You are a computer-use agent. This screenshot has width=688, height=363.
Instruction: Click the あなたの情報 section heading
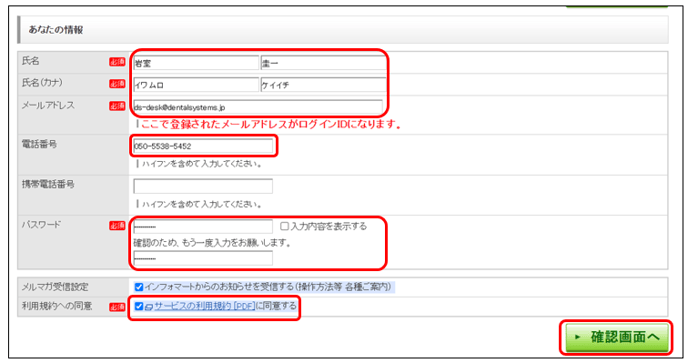(56, 30)
